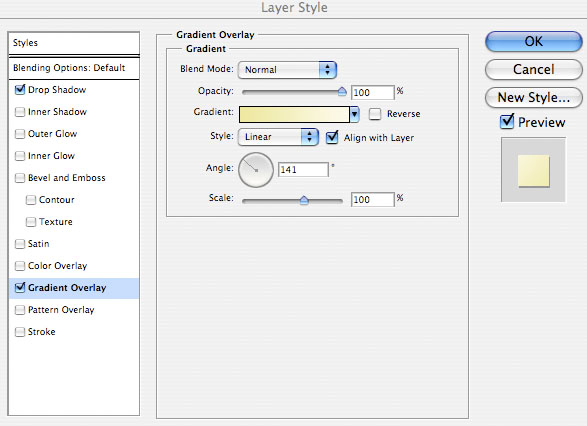This screenshot has width=587, height=426.
Task: Confirm with the OK button
Action: (533, 41)
